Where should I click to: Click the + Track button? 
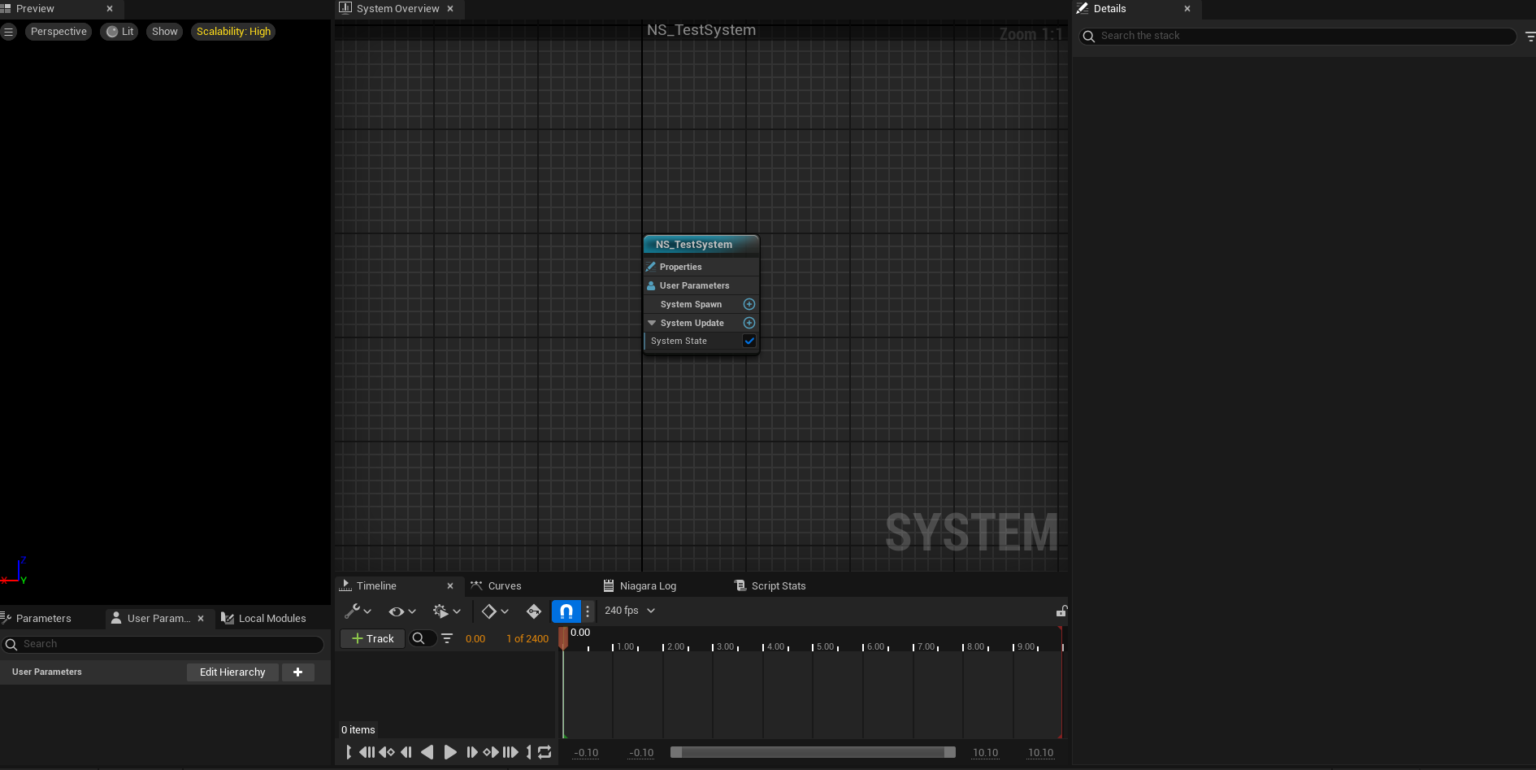point(372,638)
